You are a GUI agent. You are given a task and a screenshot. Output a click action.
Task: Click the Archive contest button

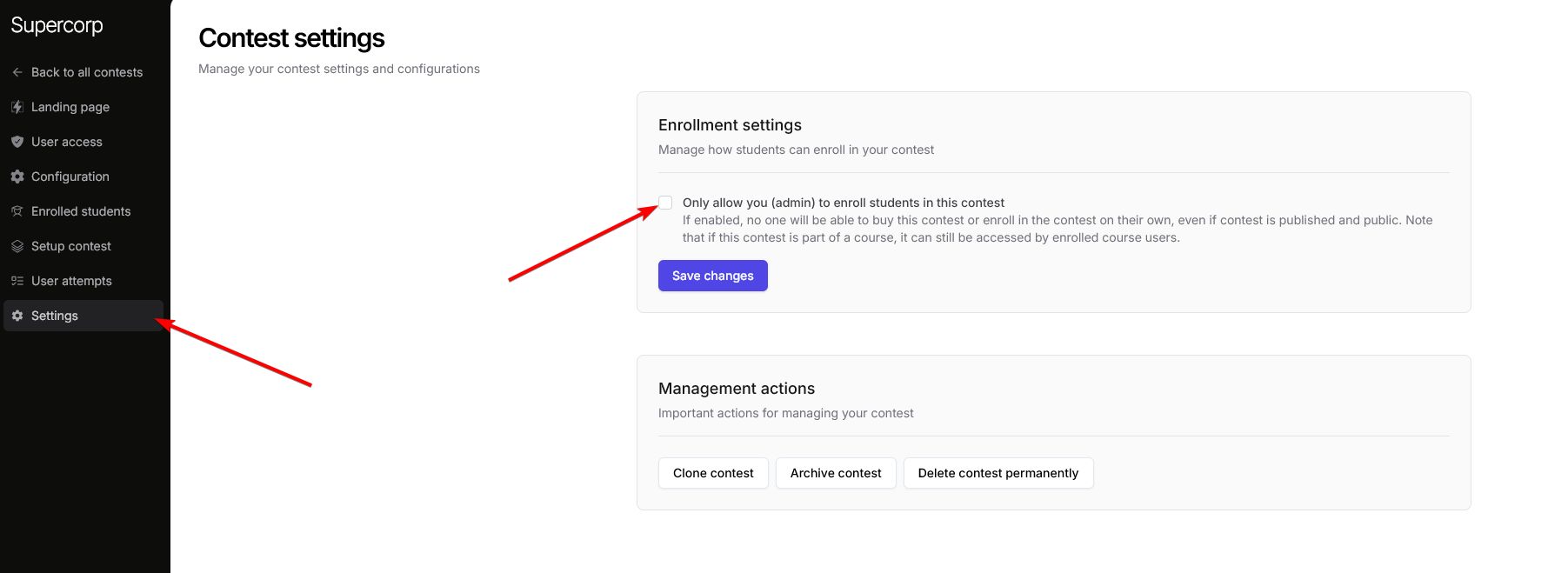click(836, 473)
